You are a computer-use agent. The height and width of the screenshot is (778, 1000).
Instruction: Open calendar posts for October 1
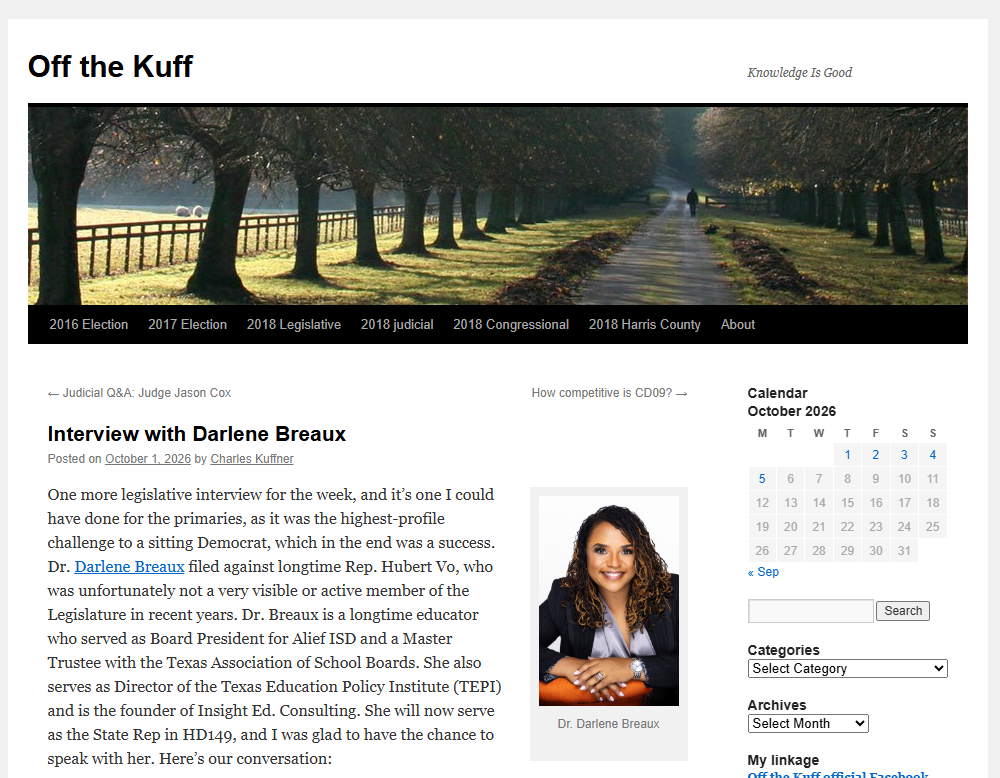click(x=848, y=455)
